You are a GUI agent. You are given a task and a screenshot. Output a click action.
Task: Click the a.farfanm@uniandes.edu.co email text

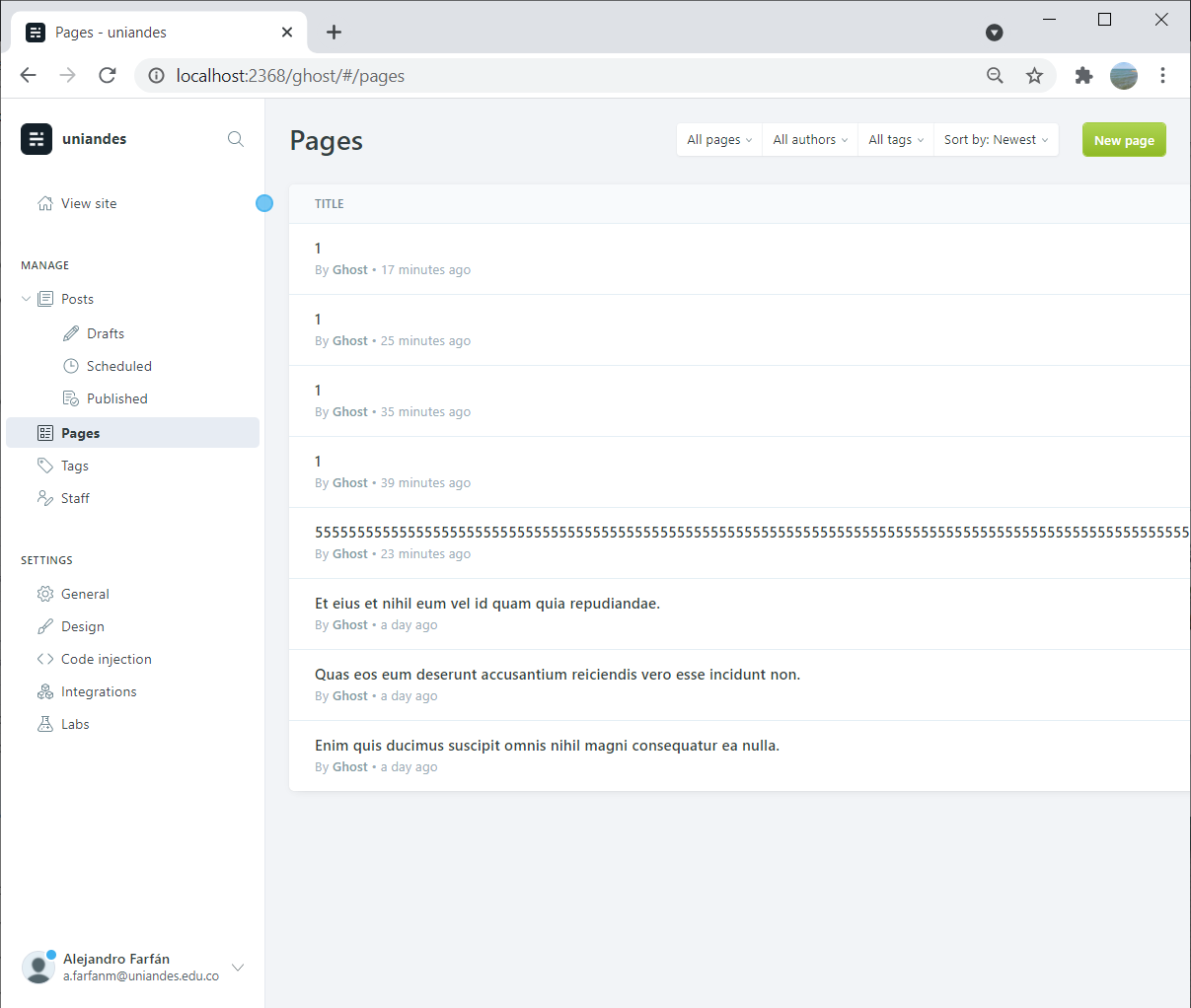click(141, 976)
